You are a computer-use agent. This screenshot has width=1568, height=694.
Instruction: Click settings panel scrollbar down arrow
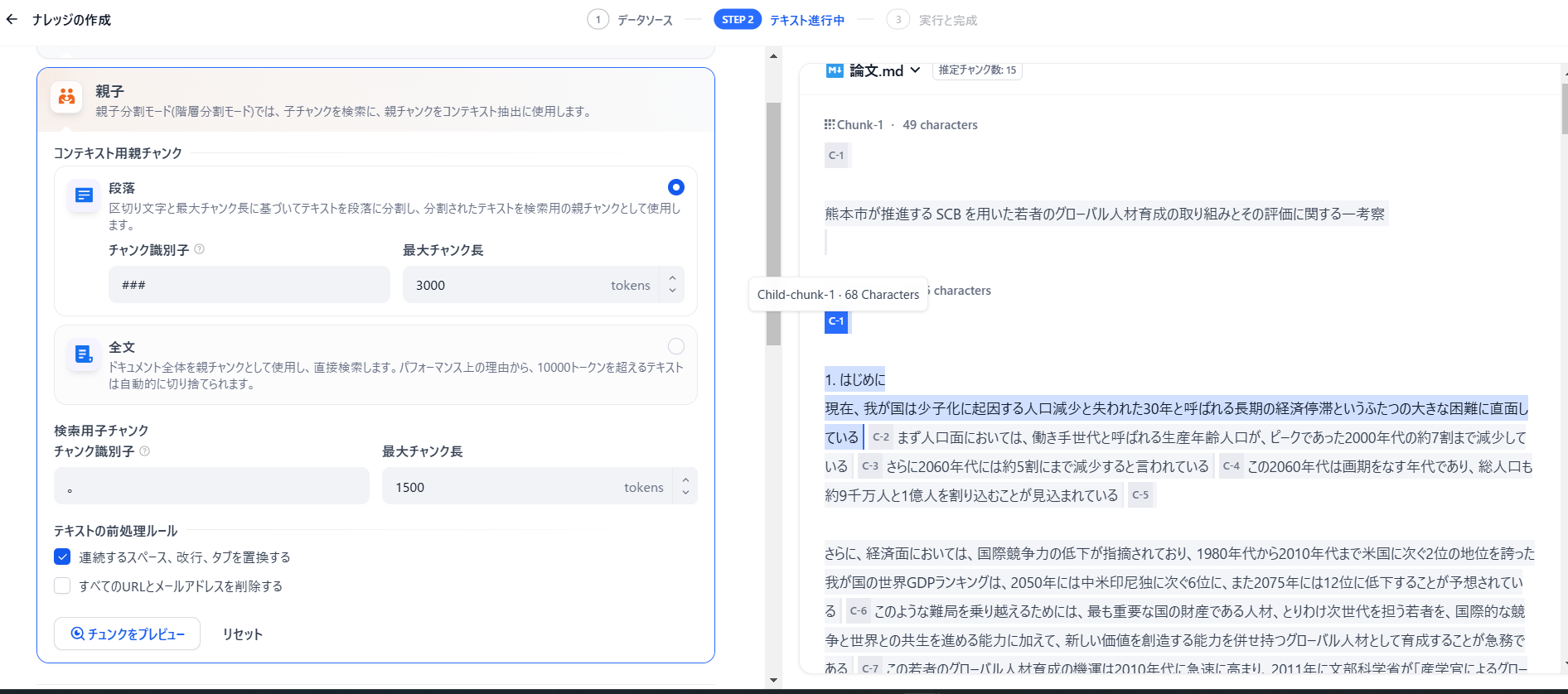pyautogui.click(x=774, y=681)
